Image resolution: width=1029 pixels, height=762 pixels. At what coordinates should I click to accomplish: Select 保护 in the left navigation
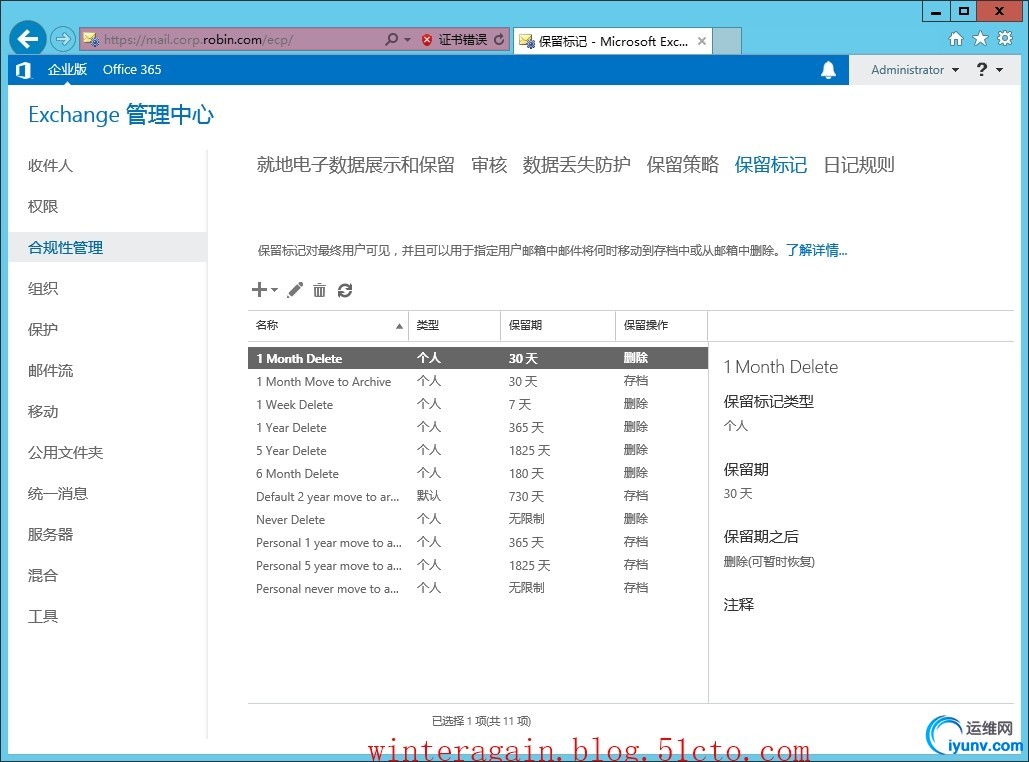pos(43,329)
